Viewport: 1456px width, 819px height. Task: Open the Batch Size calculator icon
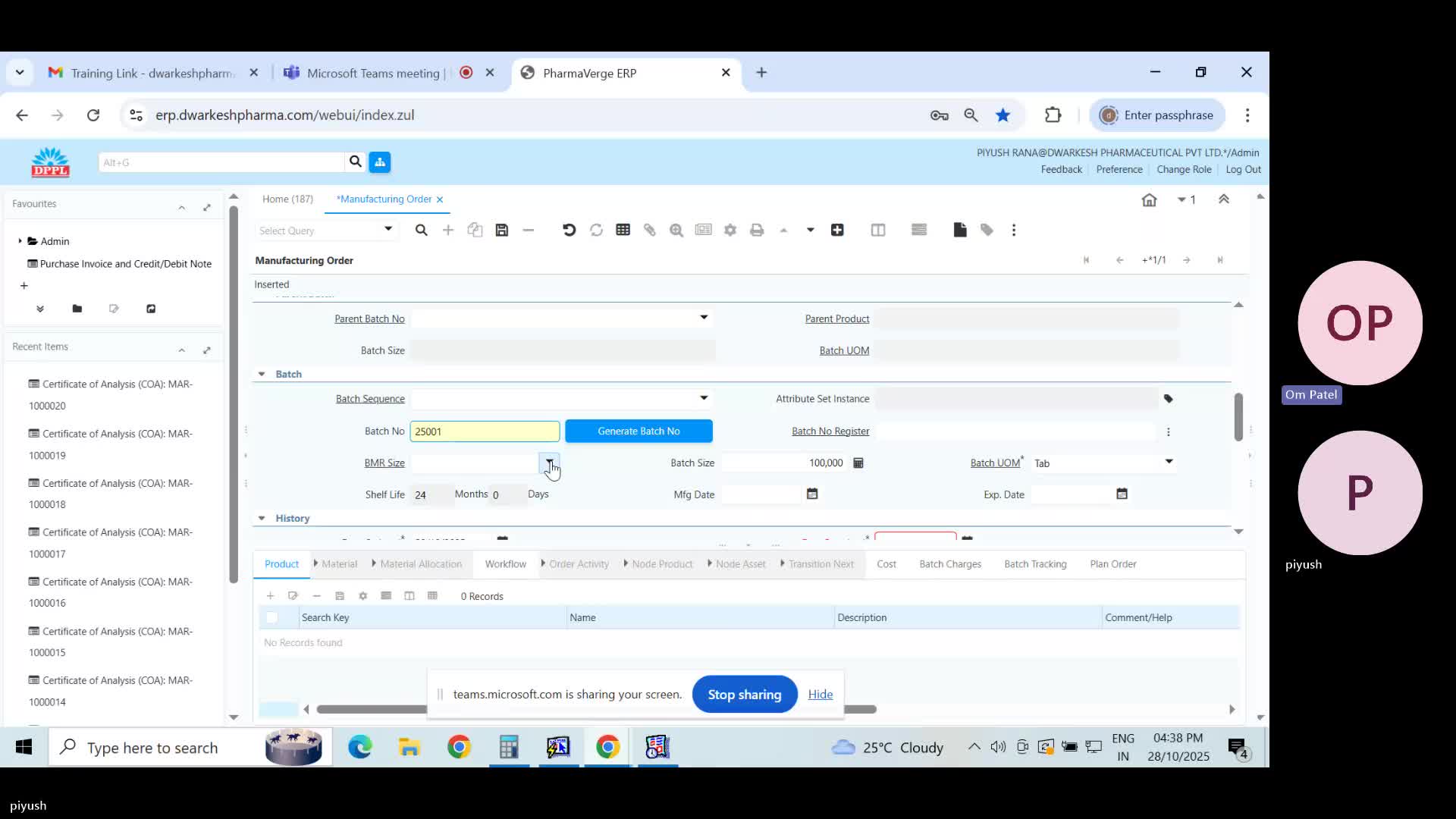pyautogui.click(x=858, y=463)
